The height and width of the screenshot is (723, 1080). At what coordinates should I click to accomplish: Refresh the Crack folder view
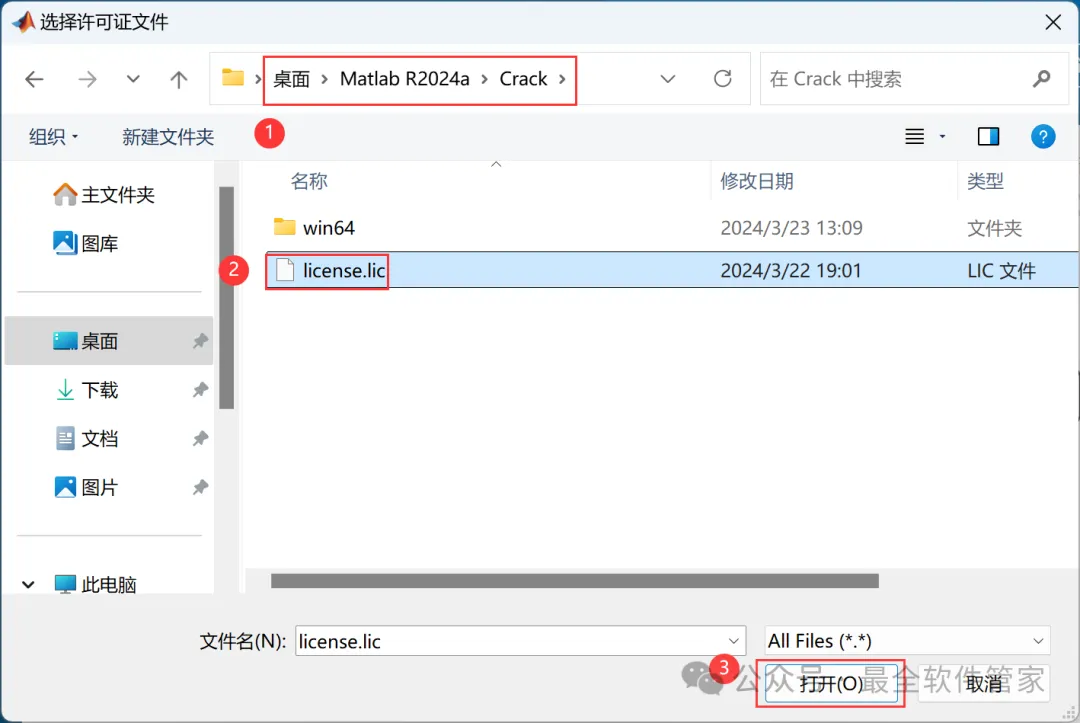tap(723, 78)
